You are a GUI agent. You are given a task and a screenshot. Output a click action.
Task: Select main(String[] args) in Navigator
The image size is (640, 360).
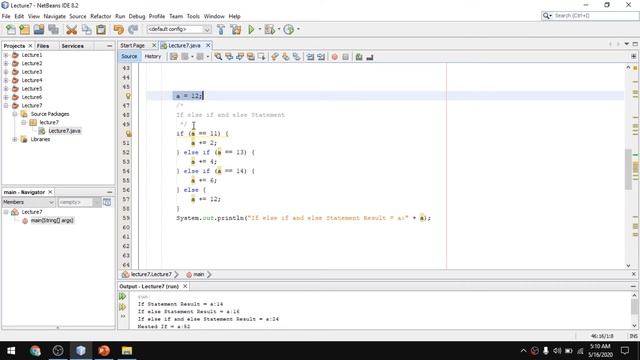pyautogui.click(x=52, y=220)
